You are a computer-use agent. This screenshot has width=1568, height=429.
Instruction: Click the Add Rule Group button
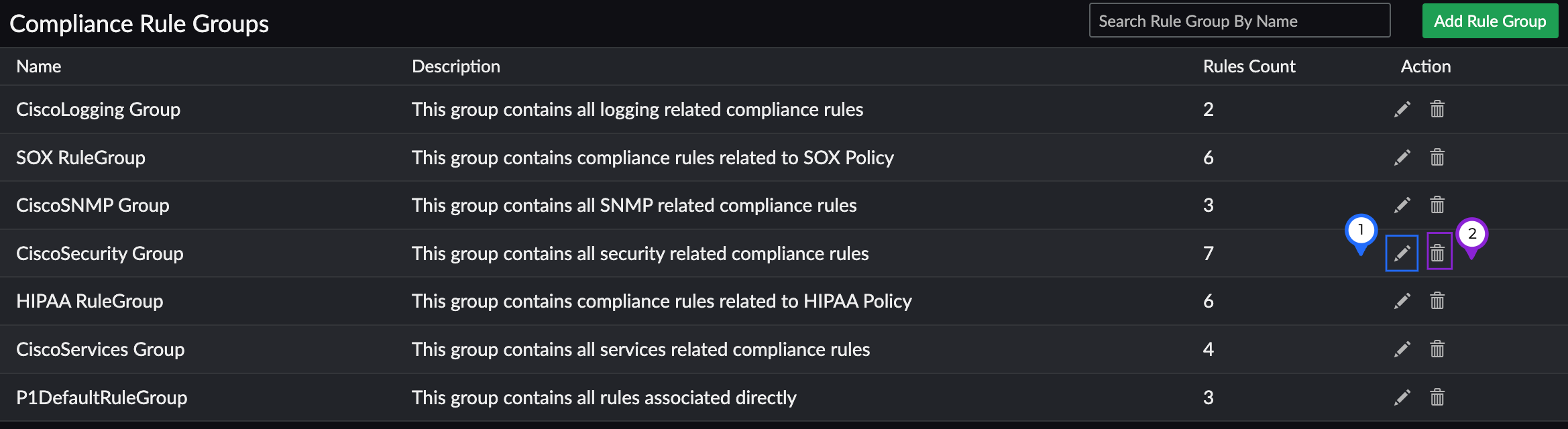(1490, 21)
